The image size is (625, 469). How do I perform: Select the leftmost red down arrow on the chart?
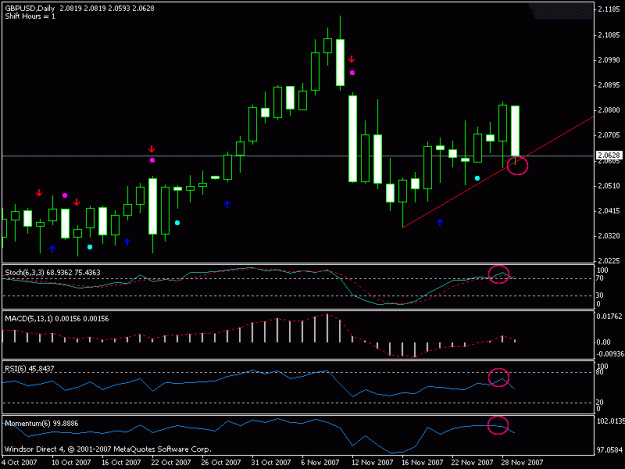[39, 193]
